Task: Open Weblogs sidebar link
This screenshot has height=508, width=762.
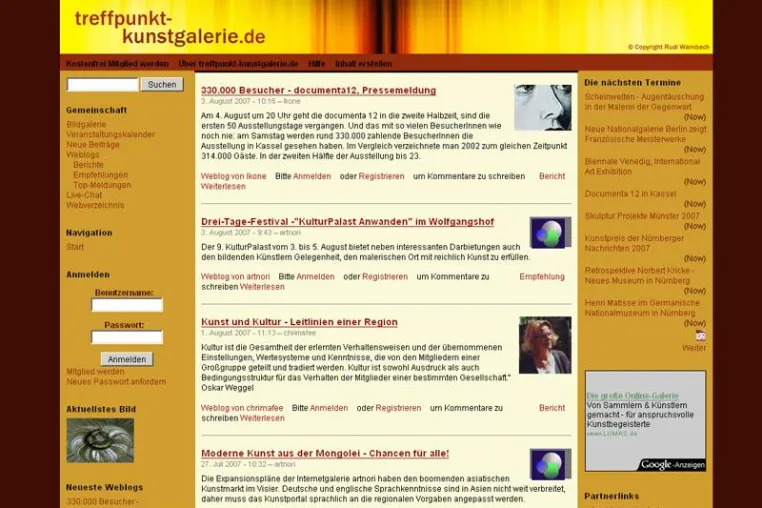Action: [x=82, y=155]
